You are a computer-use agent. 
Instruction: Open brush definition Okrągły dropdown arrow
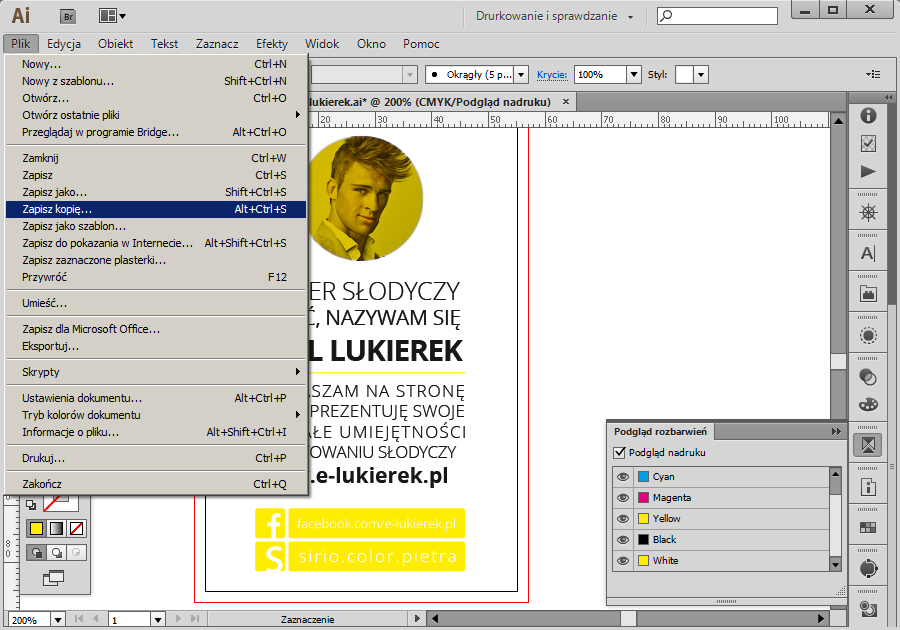[521, 75]
